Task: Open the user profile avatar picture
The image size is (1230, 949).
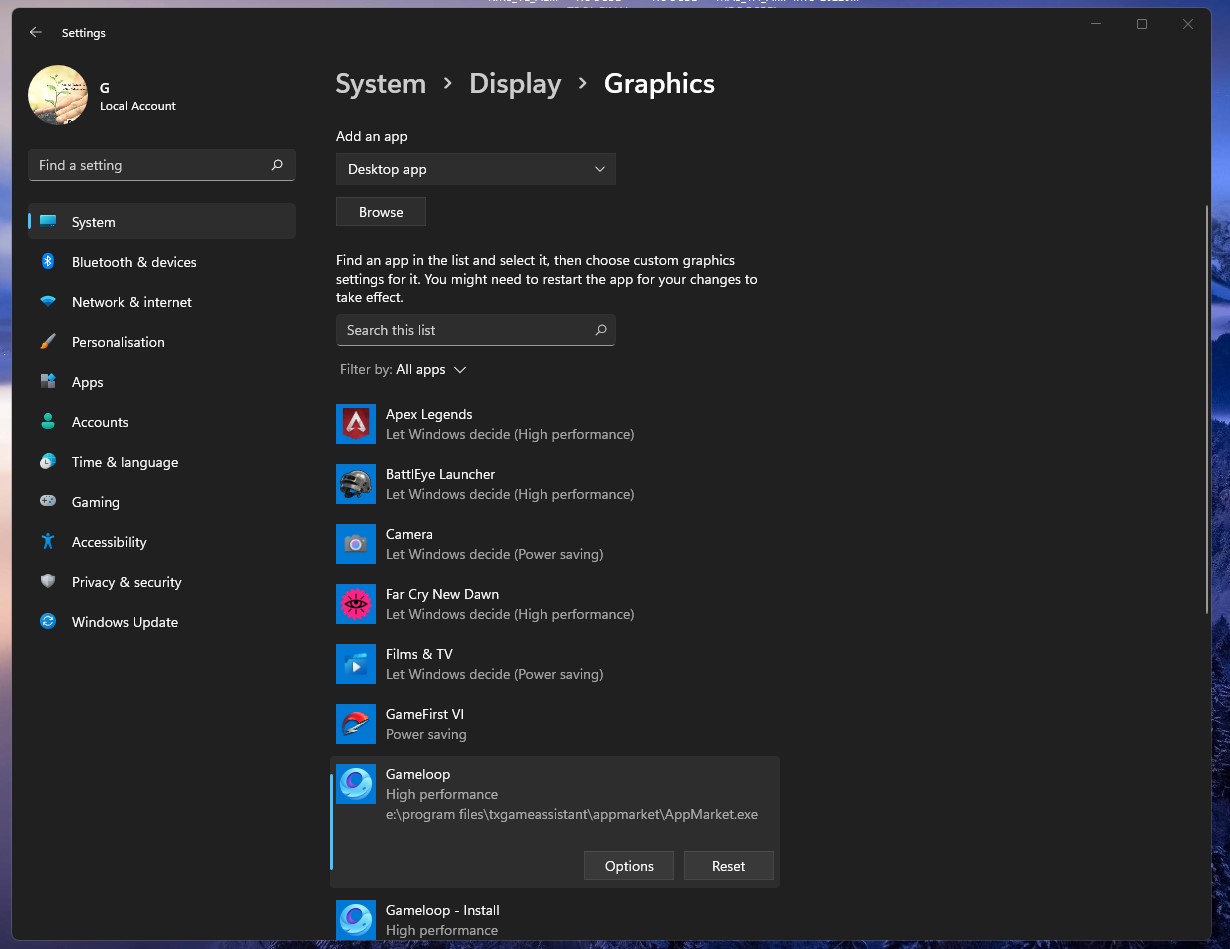Action: tap(58, 95)
